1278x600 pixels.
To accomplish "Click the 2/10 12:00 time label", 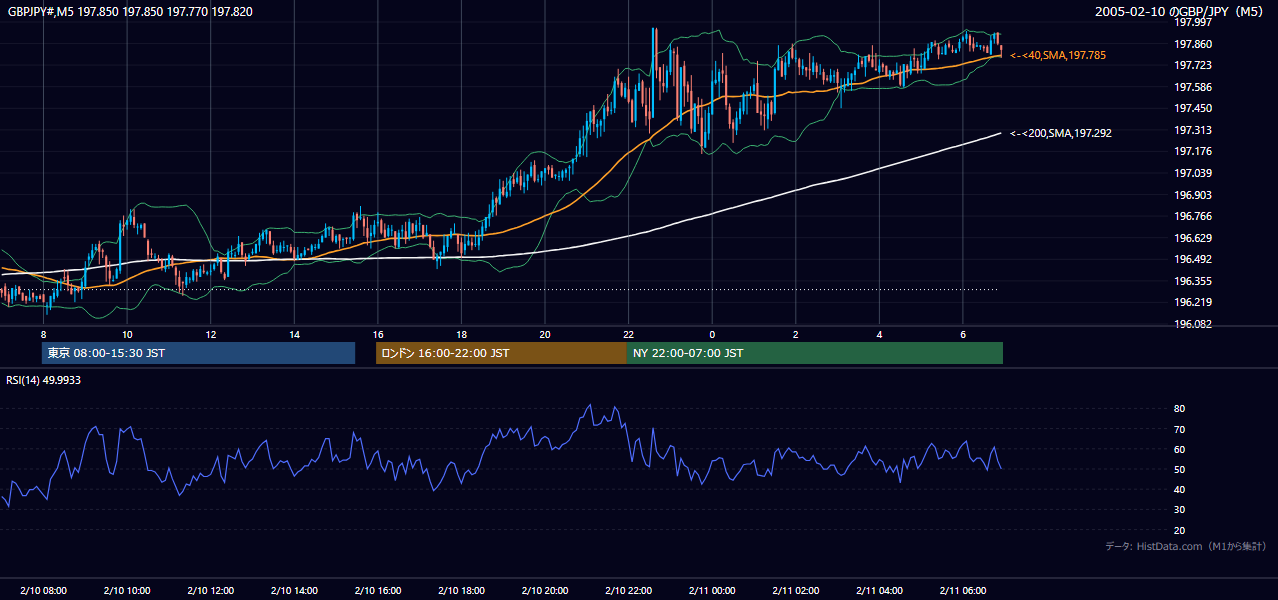I will coord(210,591).
